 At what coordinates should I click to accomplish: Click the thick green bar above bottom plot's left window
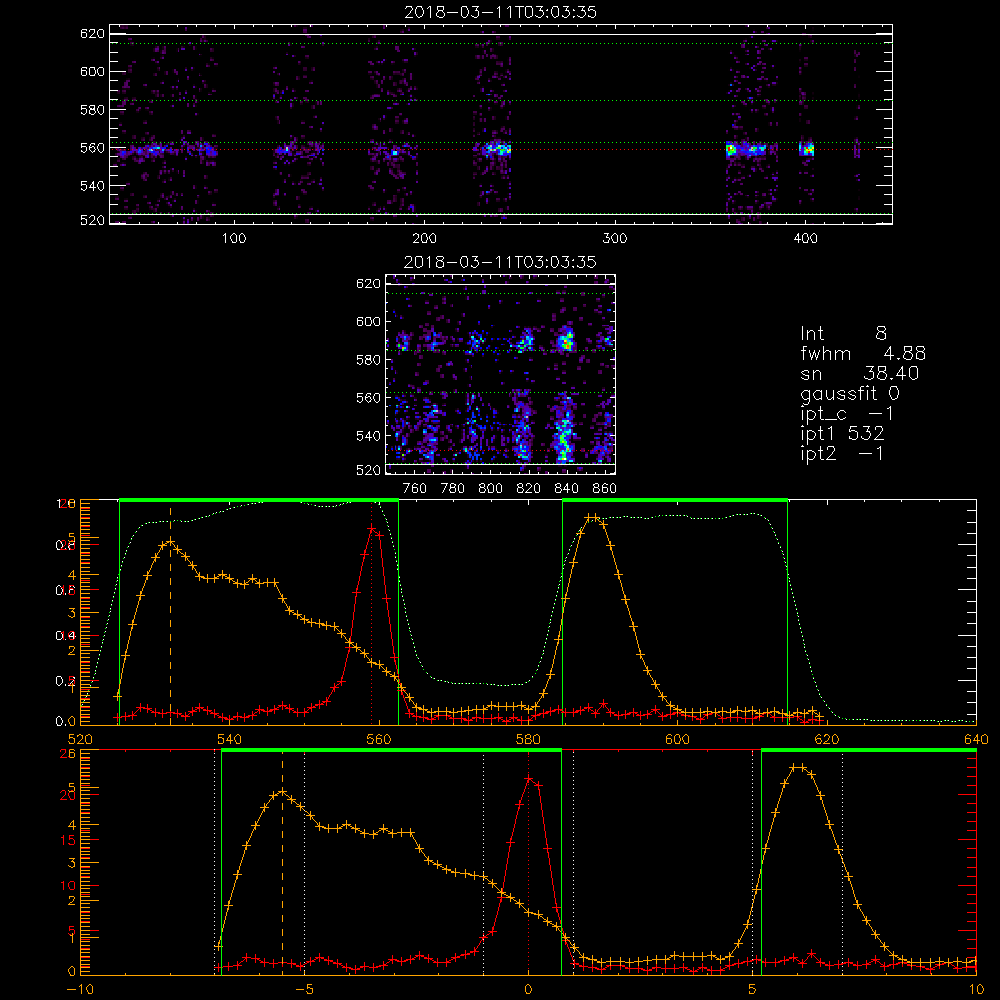coord(392,750)
